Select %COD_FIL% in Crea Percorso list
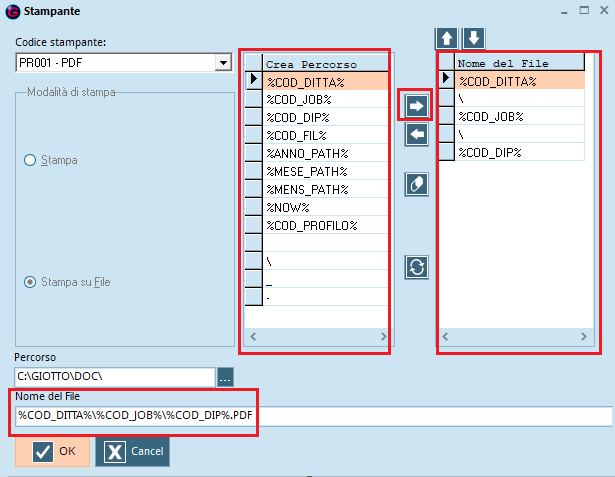 tap(325, 136)
